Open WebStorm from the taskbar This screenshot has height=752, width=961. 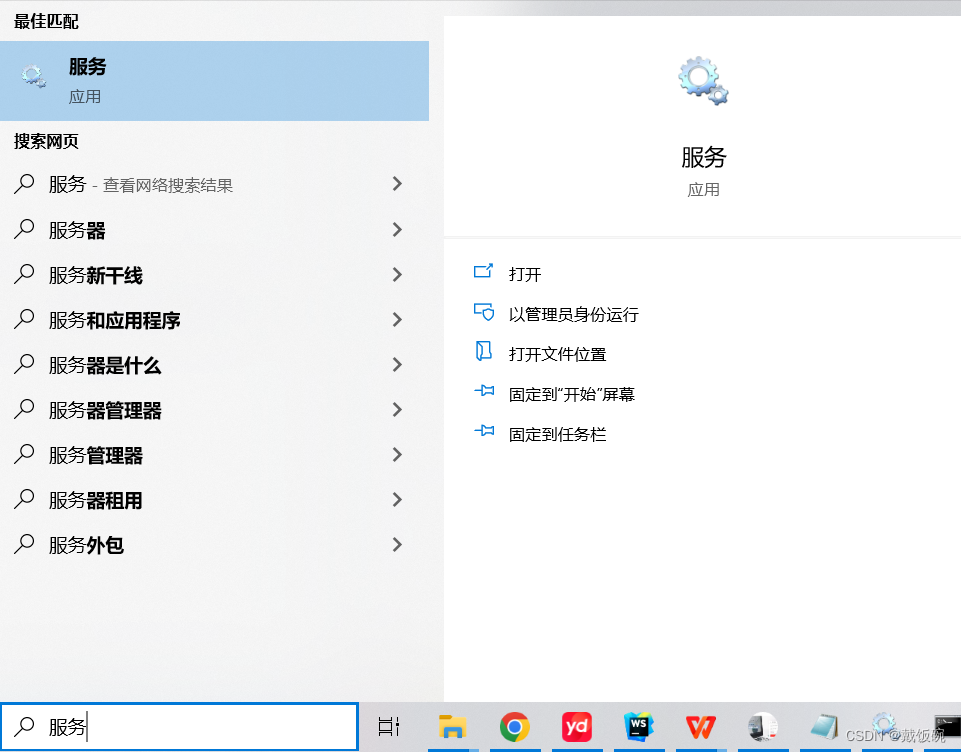638,727
